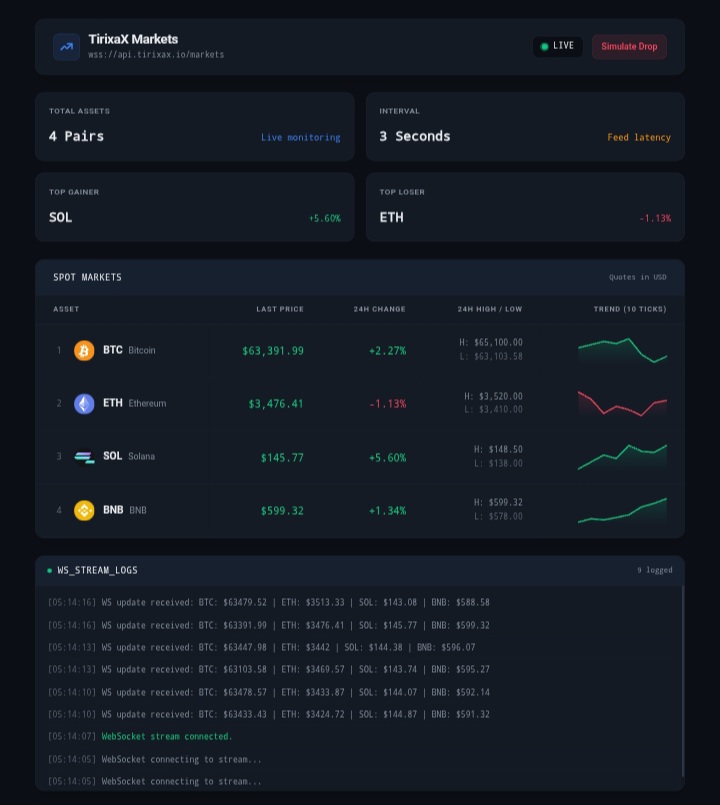The width and height of the screenshot is (720, 805).
Task: Select the log line with BTC: $63478.57
Action: pyautogui.click(x=269, y=692)
